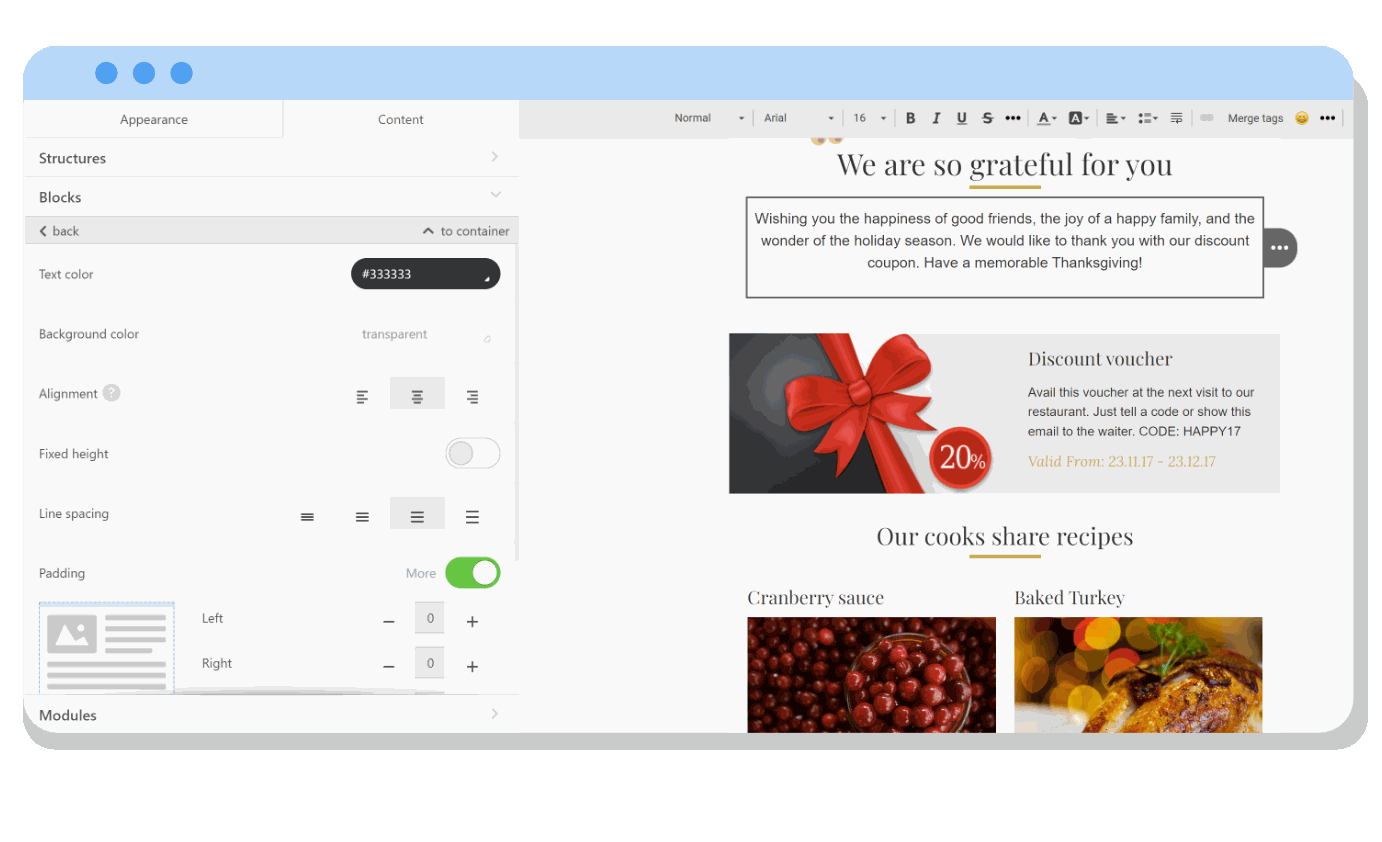
Task: Select the third line spacing option
Action: (x=417, y=514)
